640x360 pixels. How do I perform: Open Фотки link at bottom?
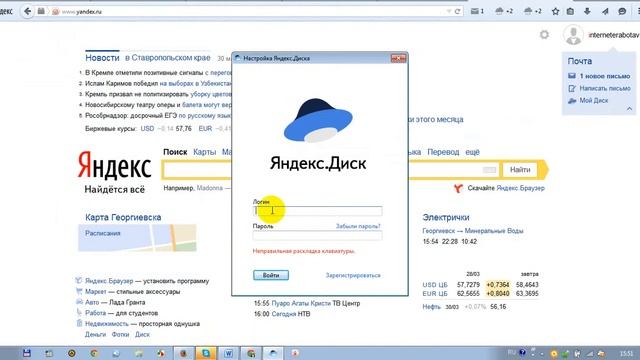pos(120,334)
